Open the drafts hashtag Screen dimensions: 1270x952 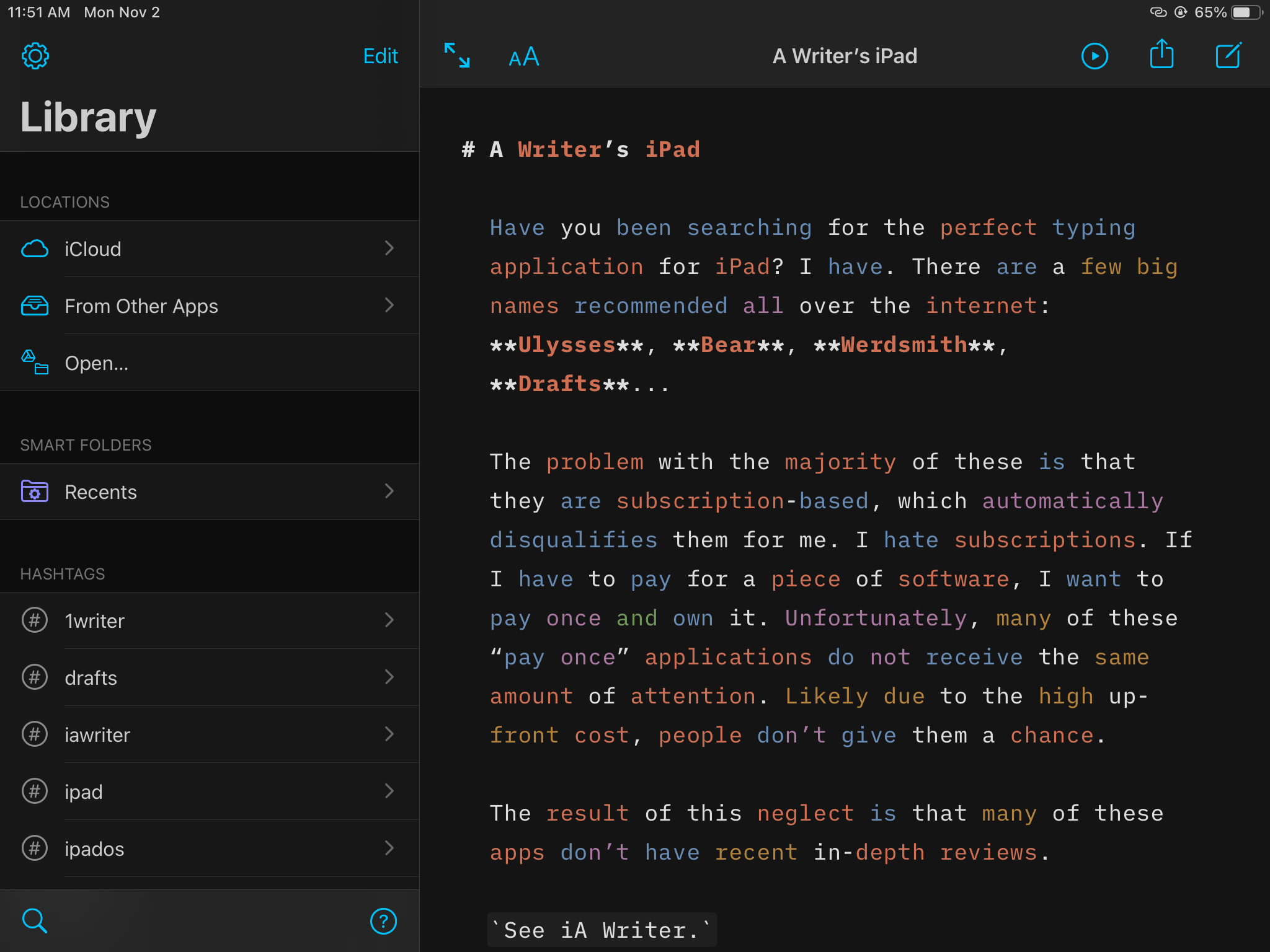[x=210, y=677]
